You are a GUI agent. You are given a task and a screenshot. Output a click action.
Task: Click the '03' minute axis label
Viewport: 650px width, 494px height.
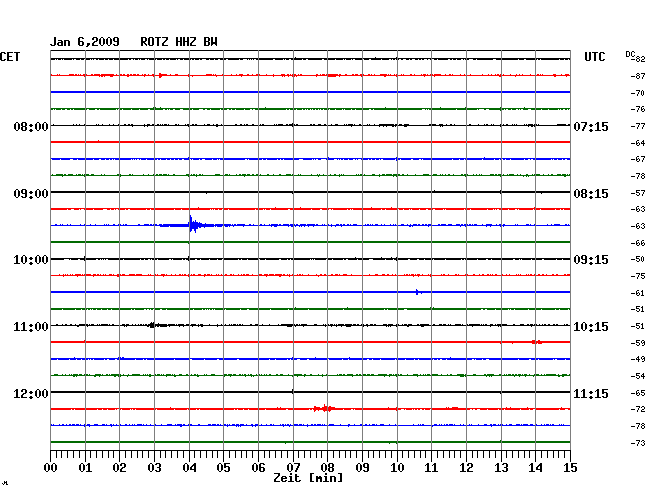(154, 468)
